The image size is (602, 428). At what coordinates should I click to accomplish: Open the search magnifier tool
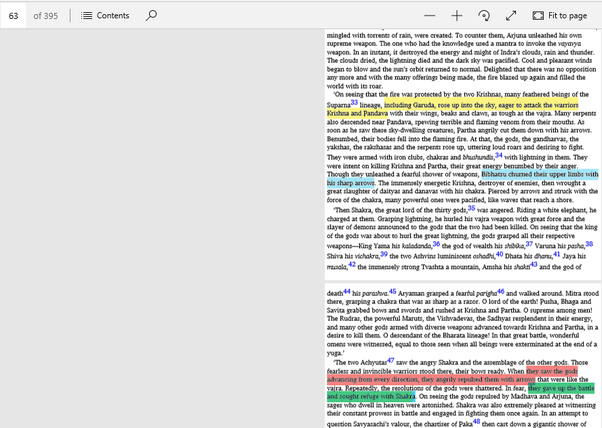click(151, 16)
